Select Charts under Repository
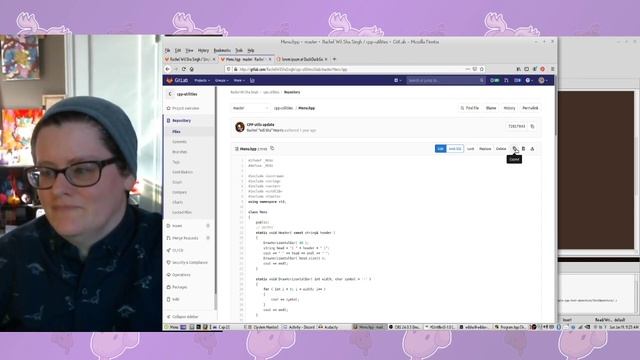 click(177, 202)
